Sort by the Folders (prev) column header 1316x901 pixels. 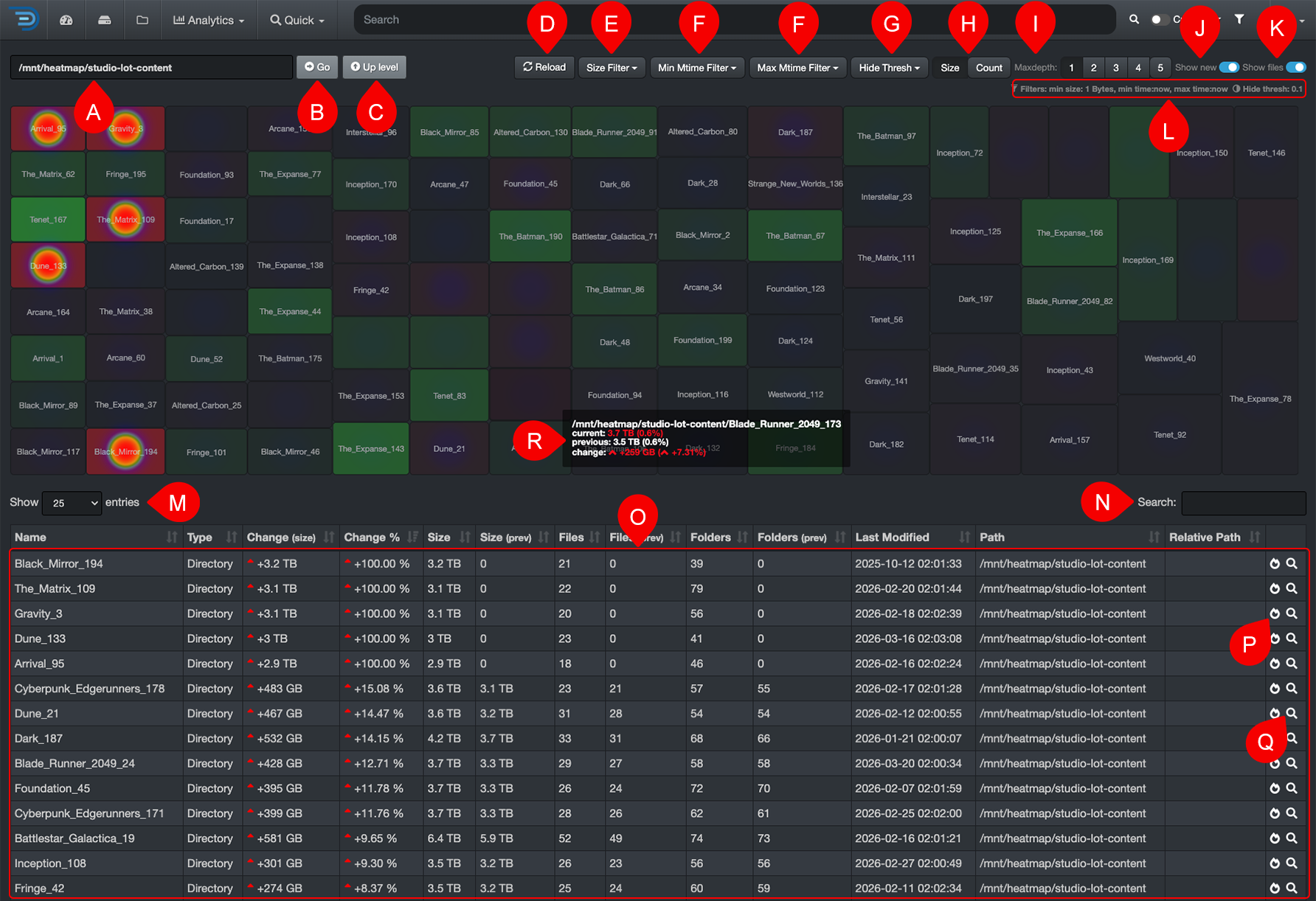(801, 538)
